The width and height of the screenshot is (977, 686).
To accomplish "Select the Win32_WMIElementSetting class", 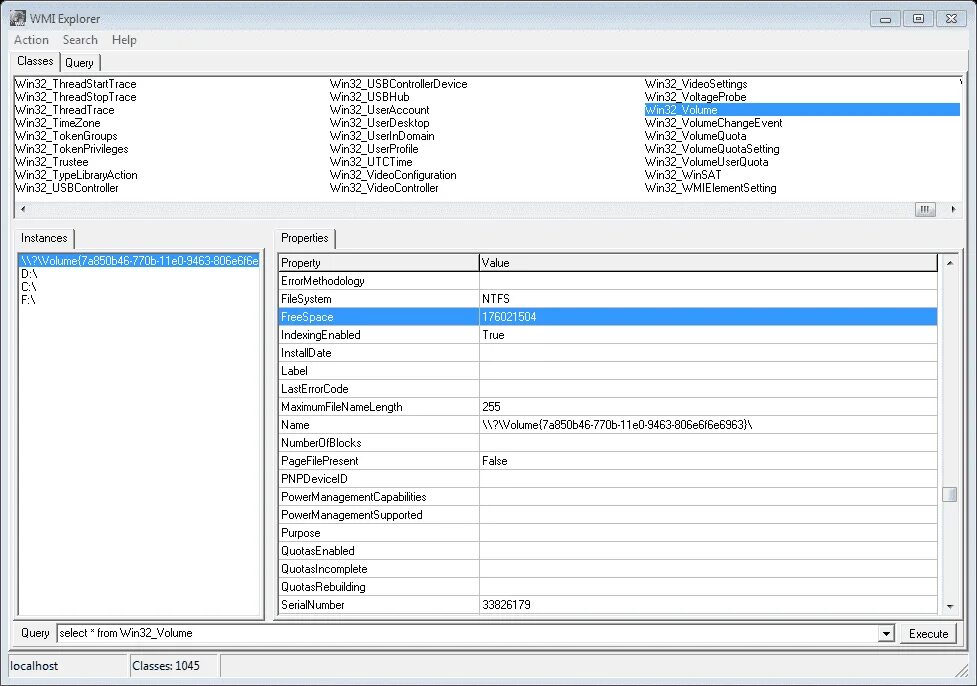I will click(710, 188).
